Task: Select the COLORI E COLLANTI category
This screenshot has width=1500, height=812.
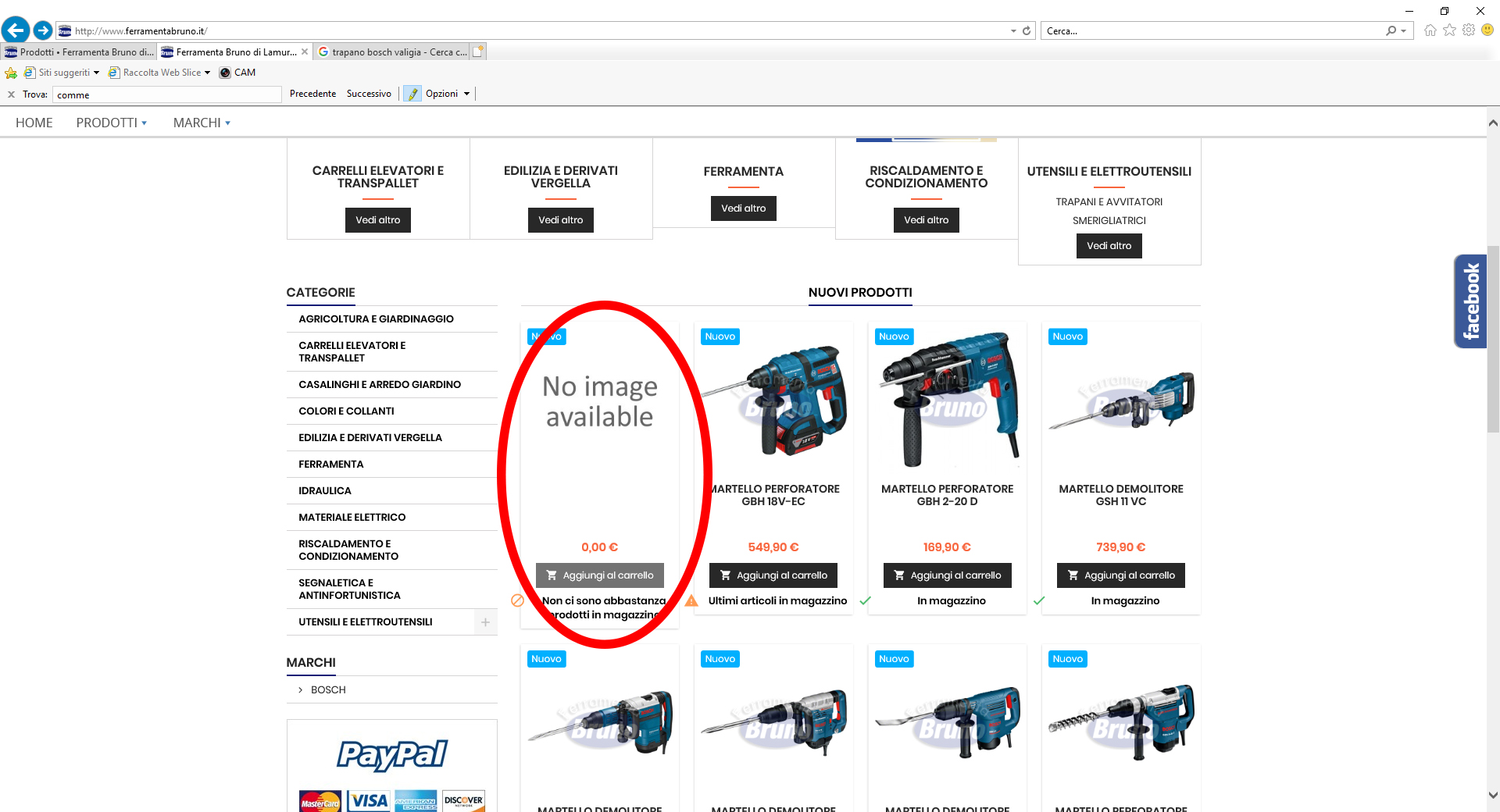Action: pos(346,411)
